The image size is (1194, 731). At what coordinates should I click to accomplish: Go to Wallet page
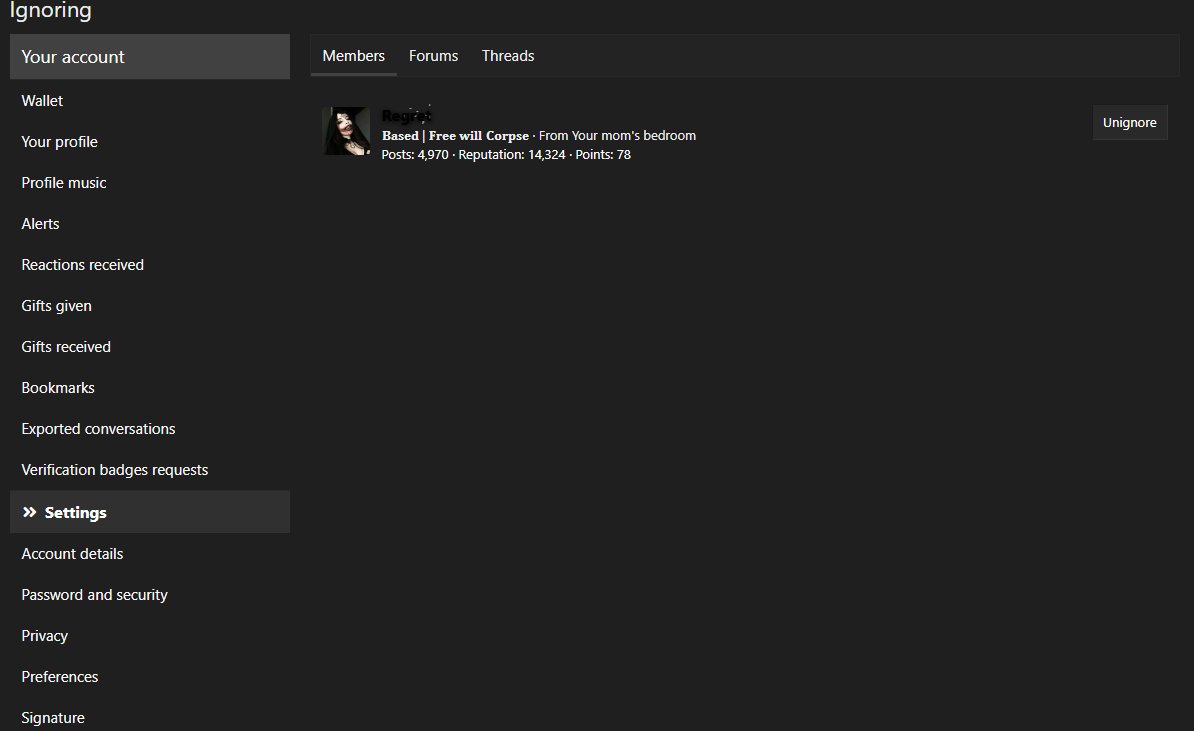click(x=150, y=101)
